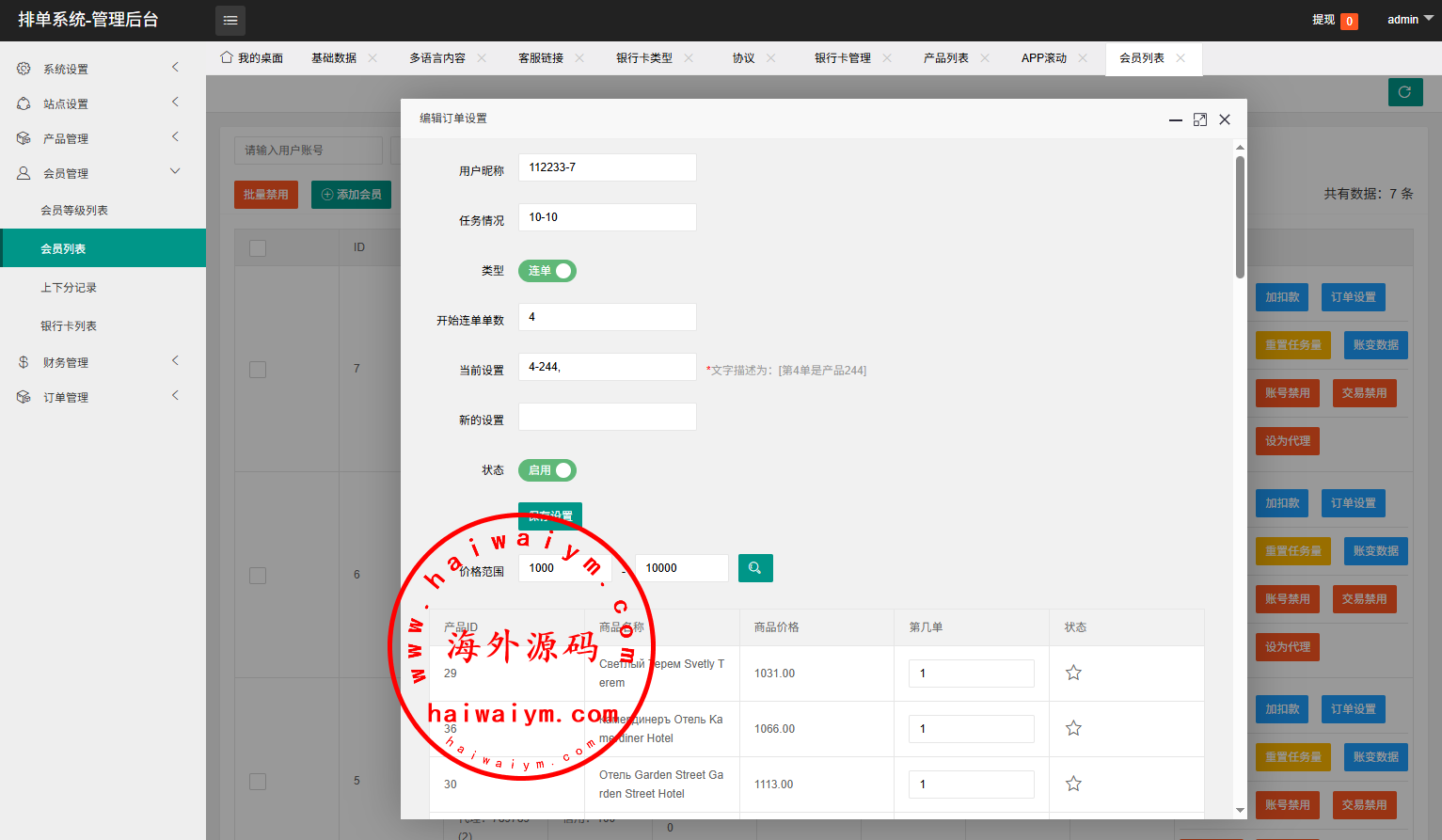
Task: Click the hamburger menu icon in header
Action: [x=230, y=20]
